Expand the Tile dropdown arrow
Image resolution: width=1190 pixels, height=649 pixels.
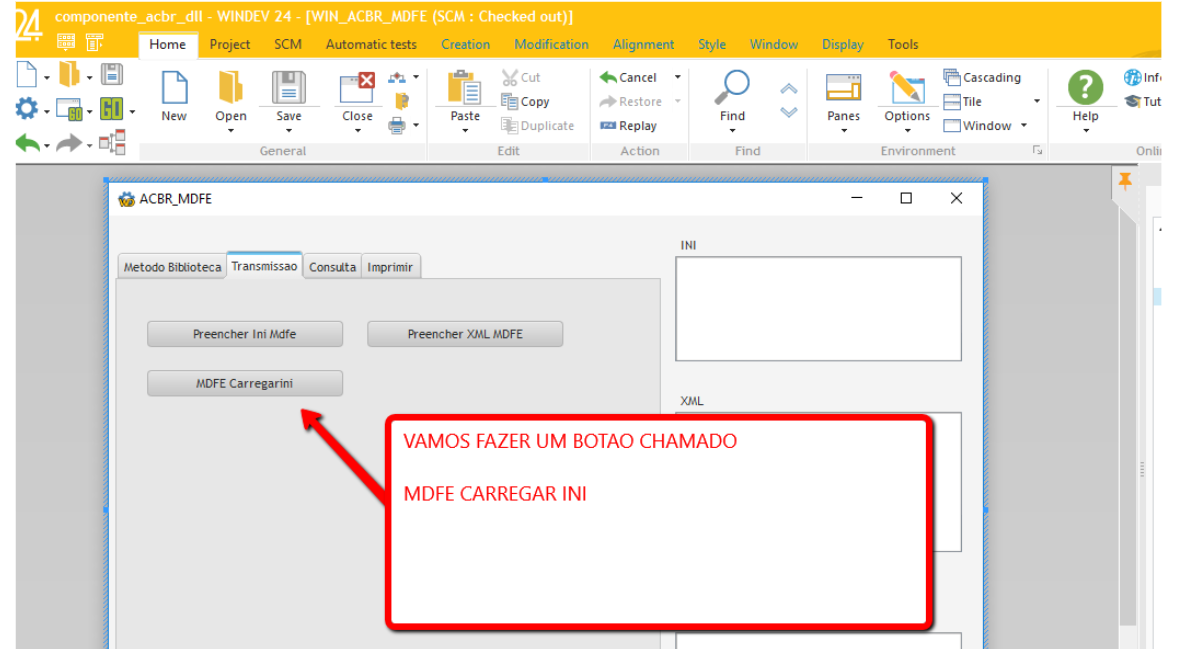click(1037, 101)
